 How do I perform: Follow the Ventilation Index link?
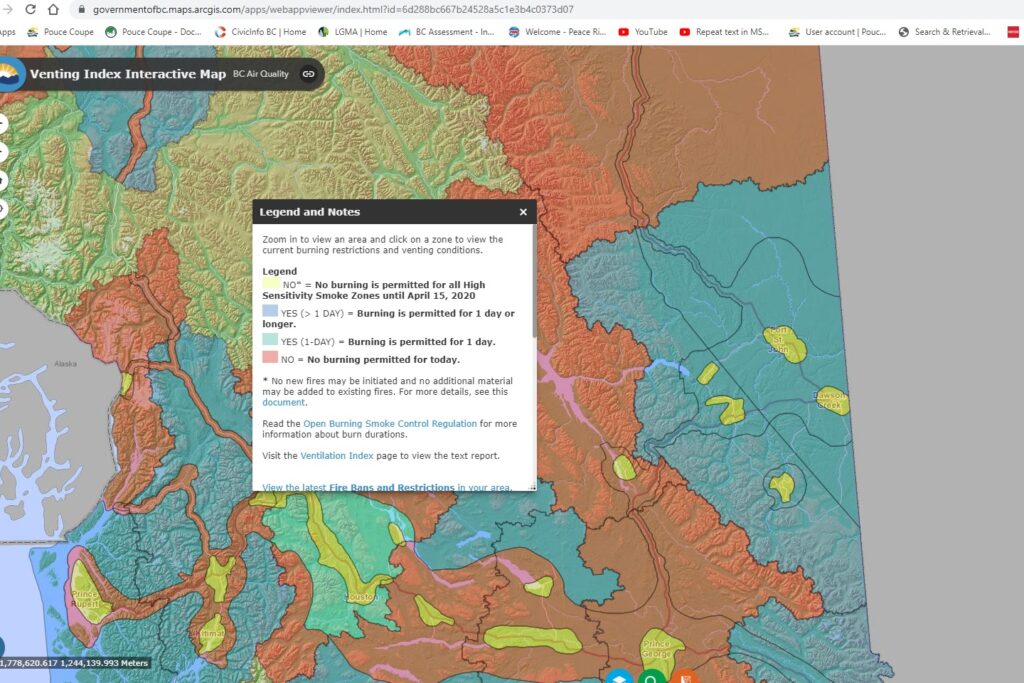pos(336,456)
